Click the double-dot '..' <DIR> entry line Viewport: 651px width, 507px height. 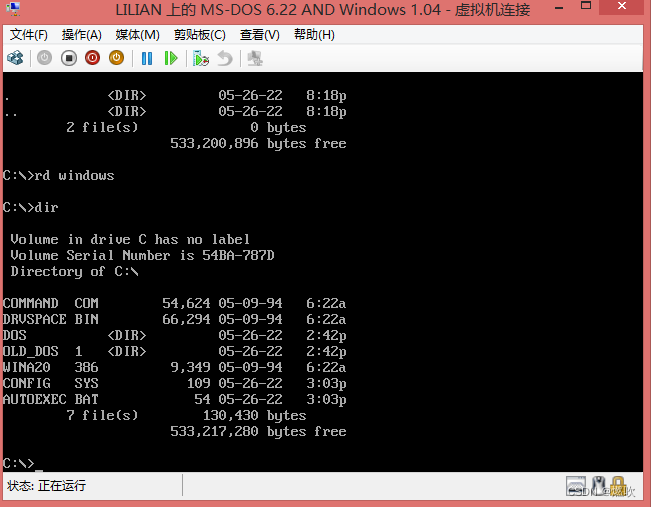[x=174, y=112]
